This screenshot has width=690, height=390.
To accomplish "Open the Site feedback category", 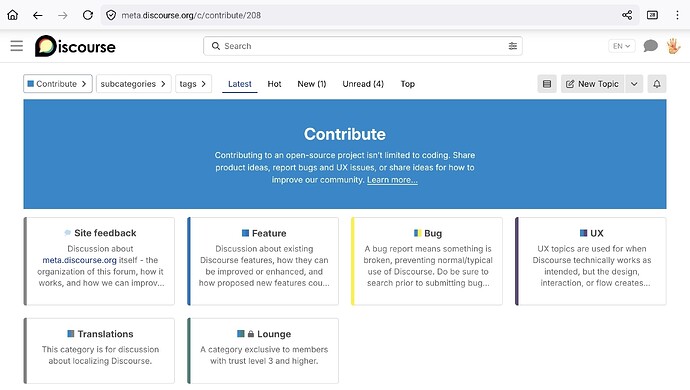I will point(105,233).
